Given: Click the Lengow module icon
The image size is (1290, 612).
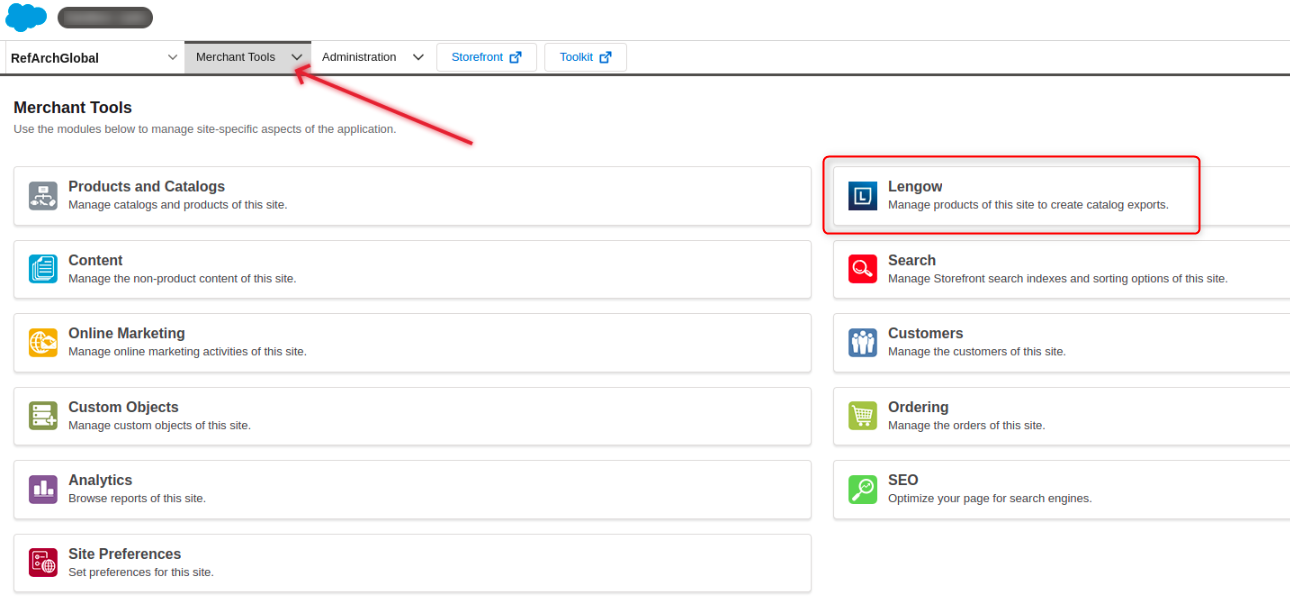Looking at the screenshot, I should coord(862,196).
